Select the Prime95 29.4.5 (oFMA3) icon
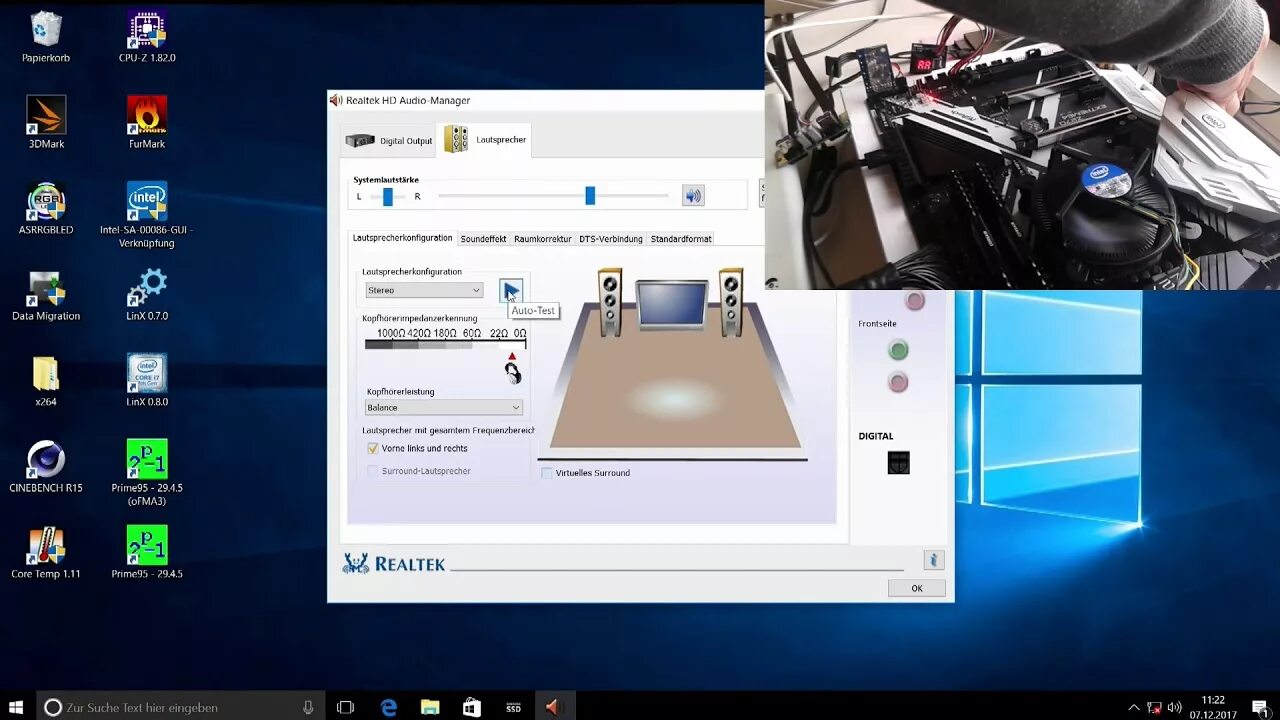This screenshot has height=720, width=1280. [x=147, y=459]
